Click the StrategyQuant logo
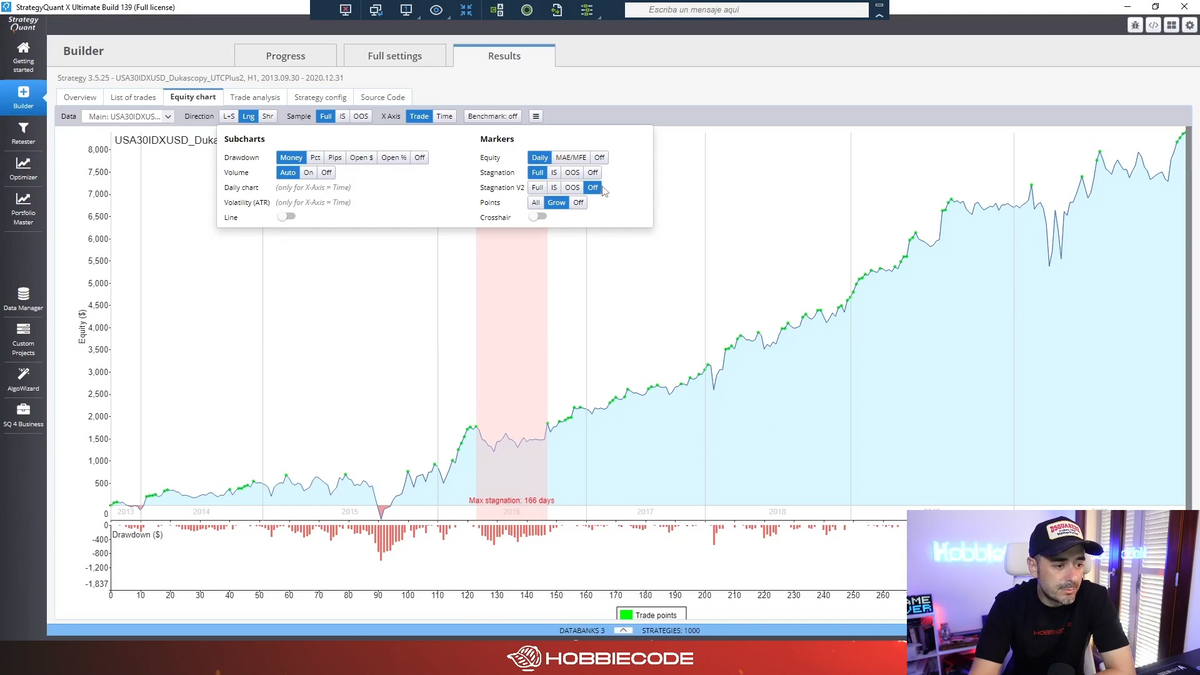1200x675 pixels. pos(23,24)
